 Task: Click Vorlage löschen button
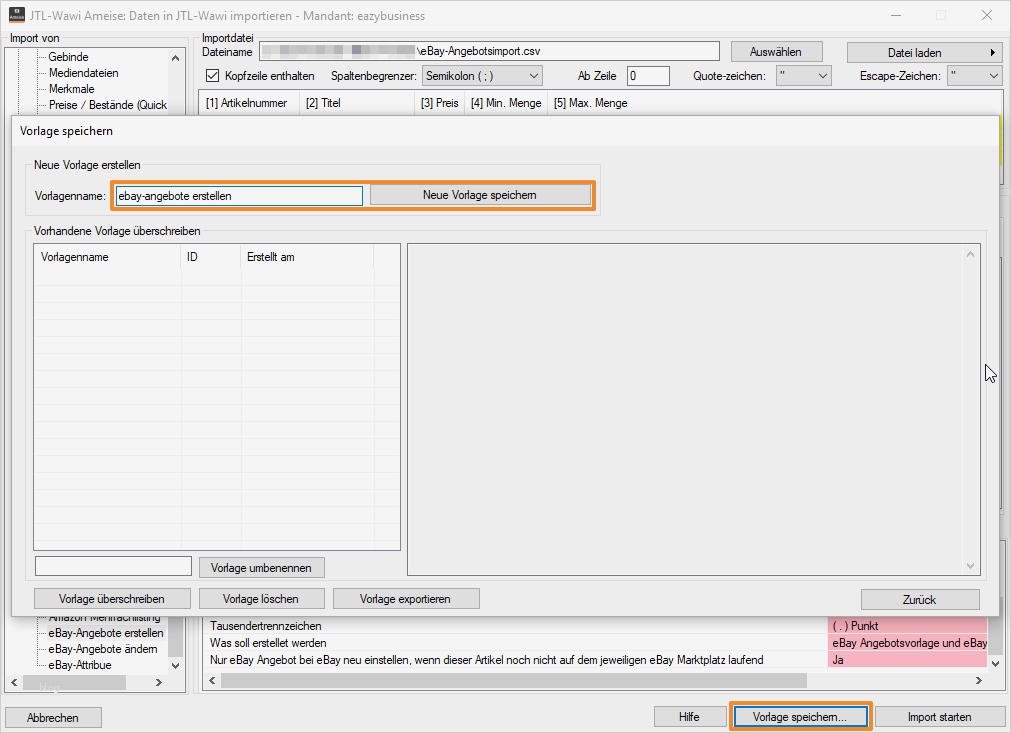[261, 598]
